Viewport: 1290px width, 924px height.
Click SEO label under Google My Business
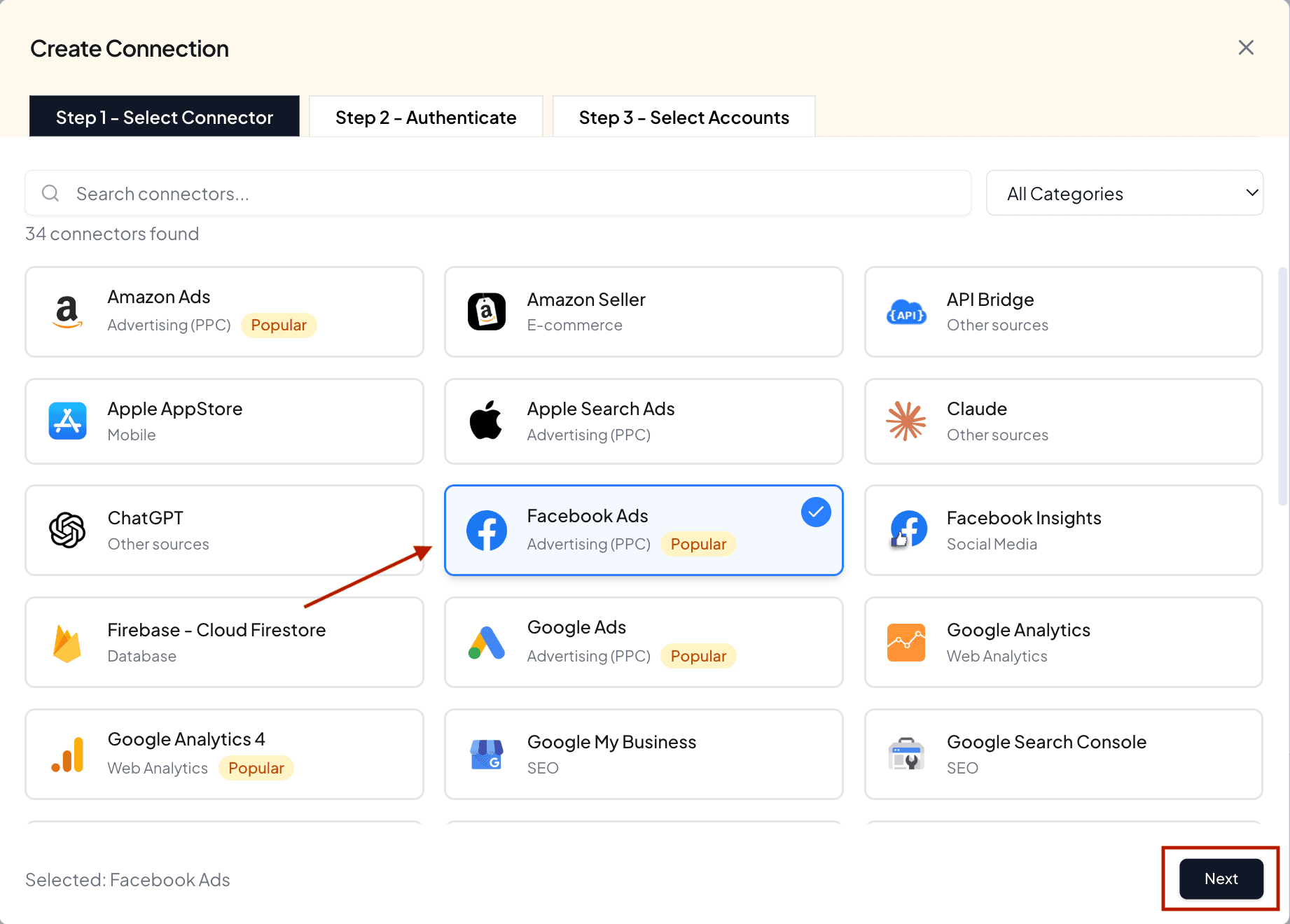[x=543, y=768]
